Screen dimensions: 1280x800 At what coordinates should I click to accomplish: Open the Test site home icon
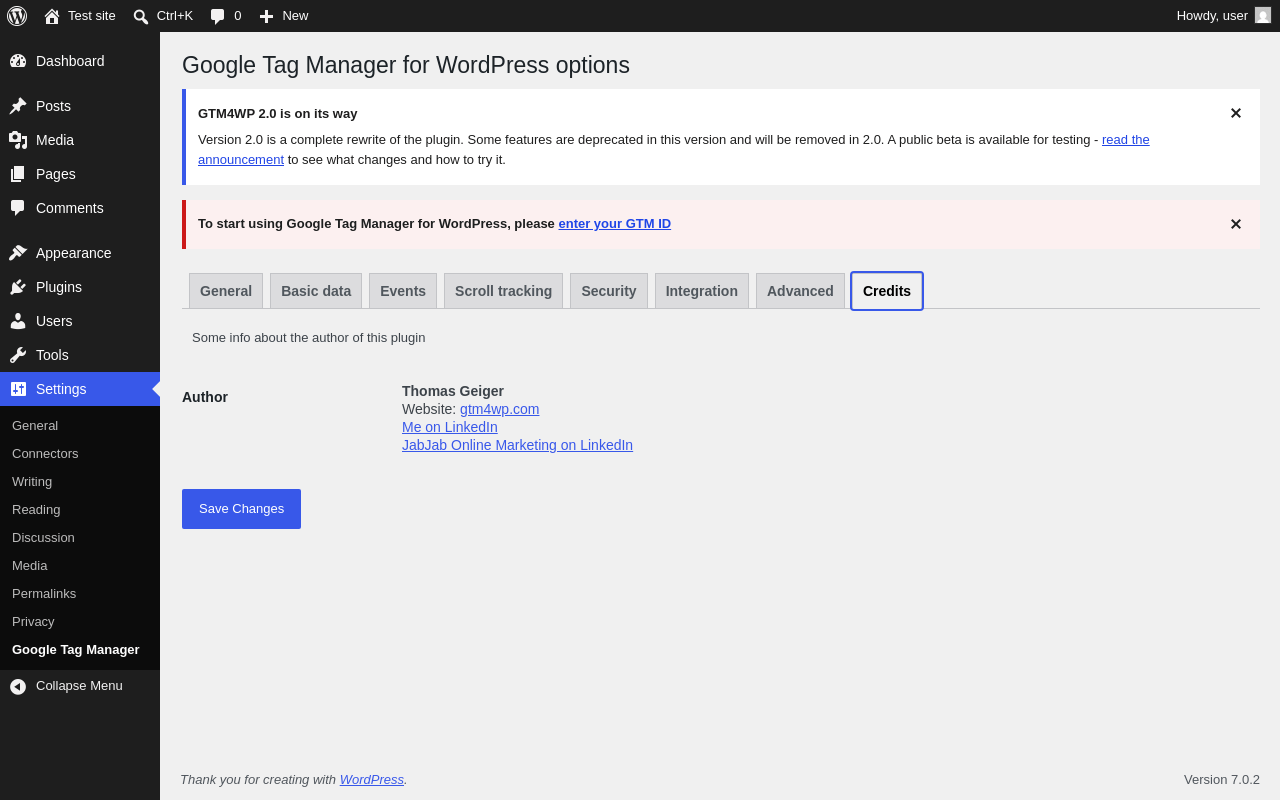pos(52,16)
